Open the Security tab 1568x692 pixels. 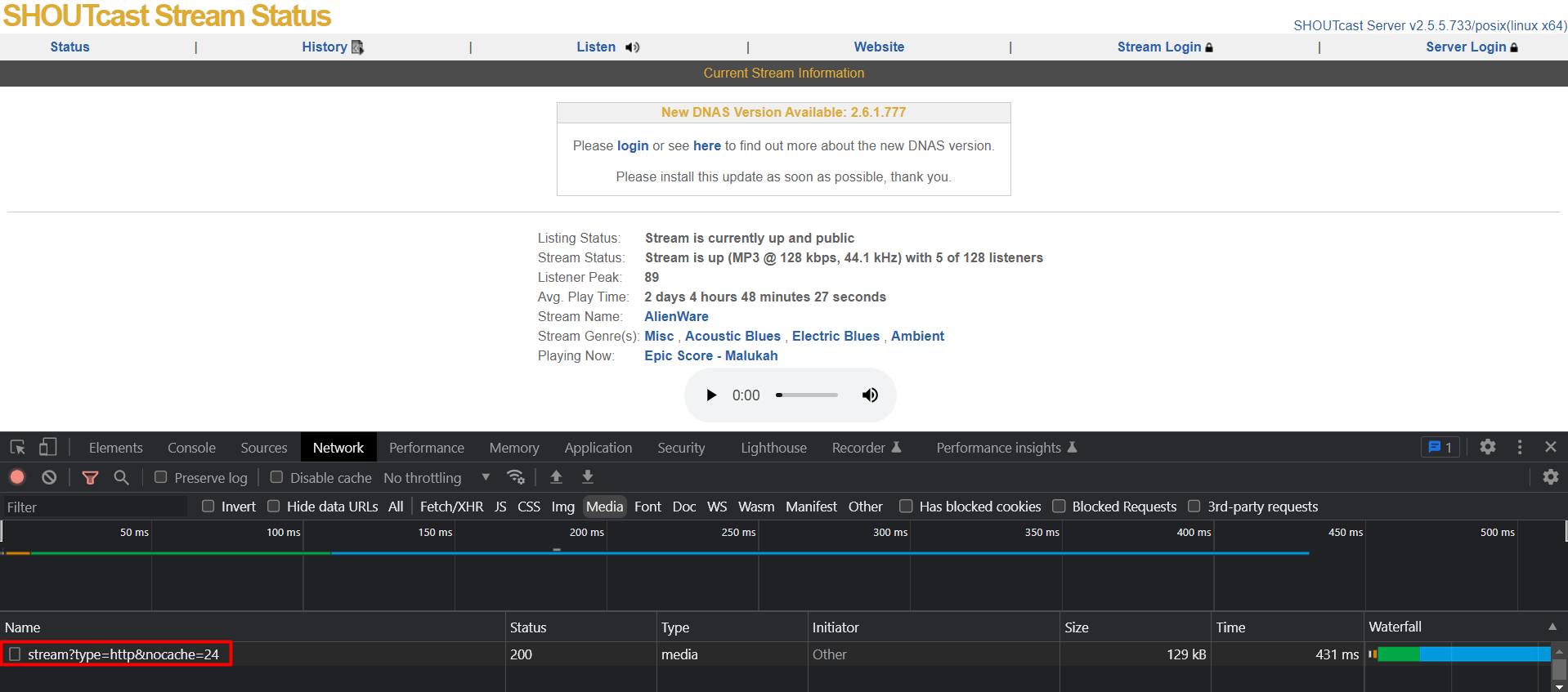(681, 448)
